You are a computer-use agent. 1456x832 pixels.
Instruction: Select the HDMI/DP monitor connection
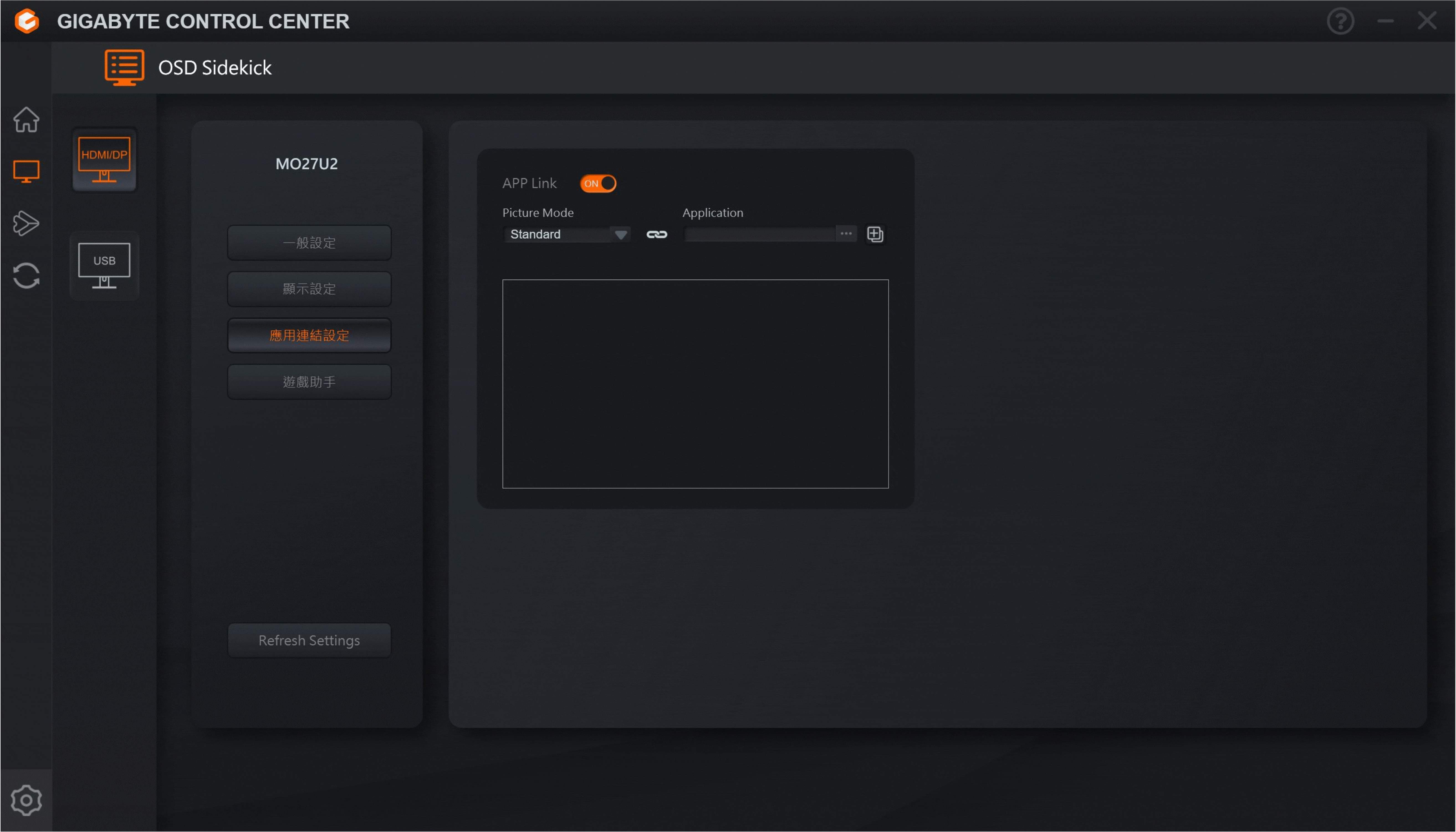(104, 160)
